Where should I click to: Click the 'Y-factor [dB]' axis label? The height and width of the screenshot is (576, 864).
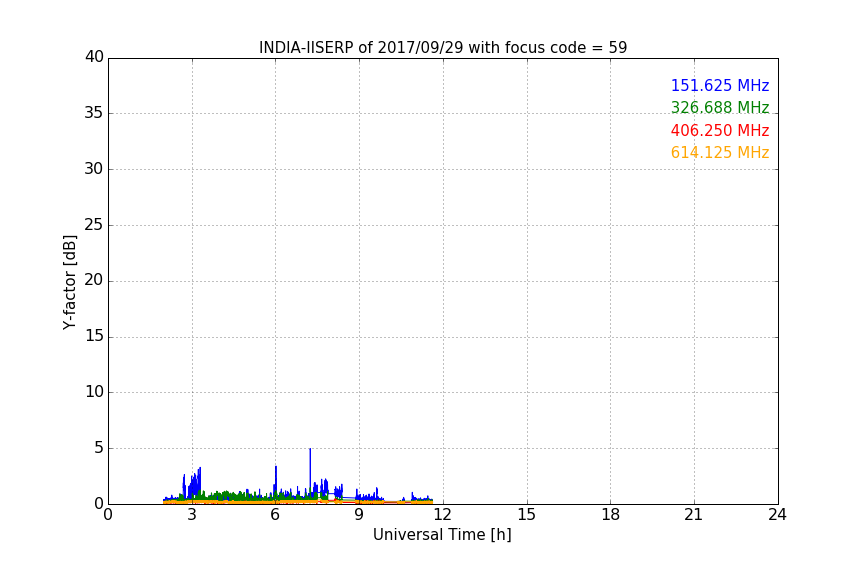tap(69, 282)
